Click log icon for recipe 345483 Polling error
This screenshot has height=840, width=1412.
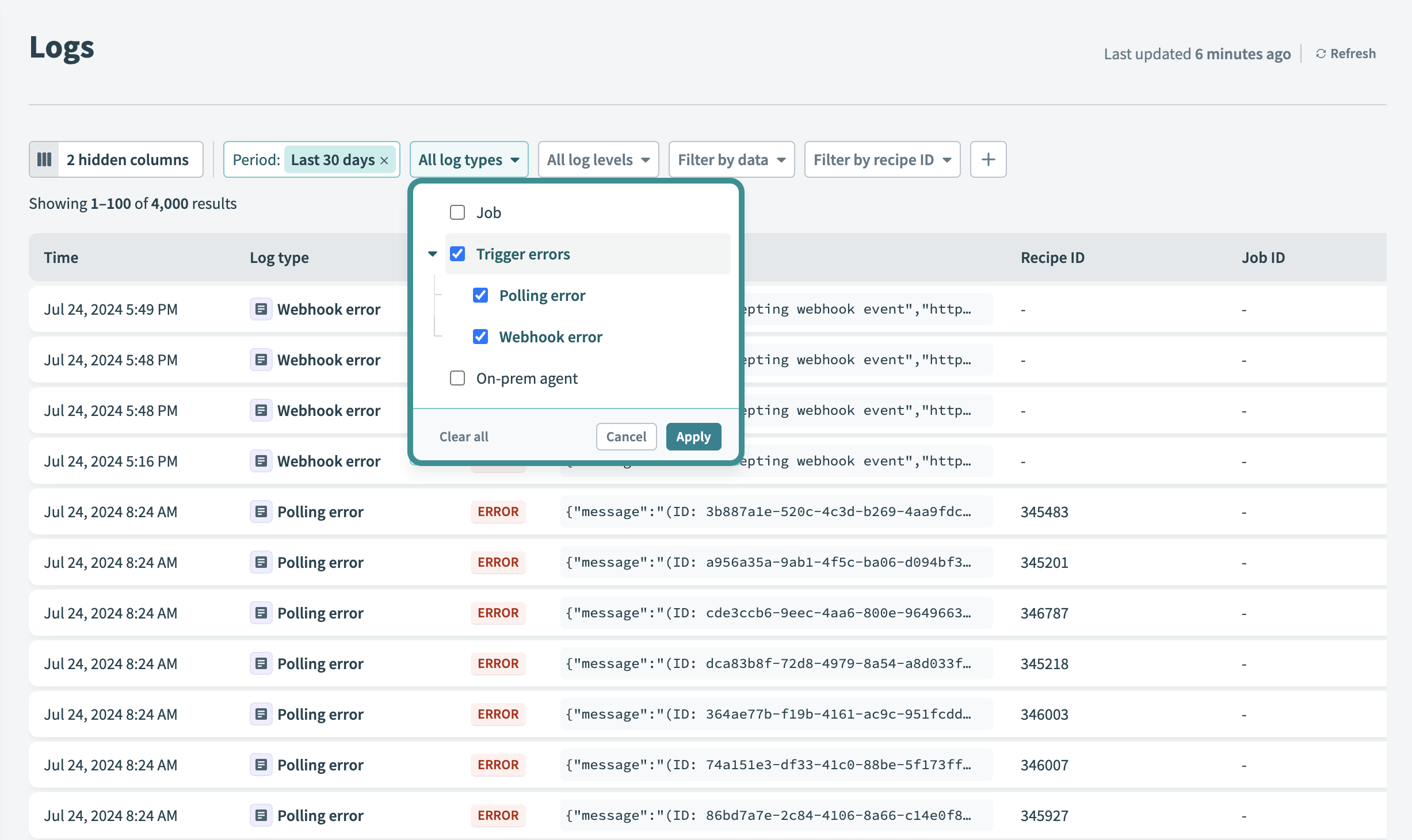point(261,511)
